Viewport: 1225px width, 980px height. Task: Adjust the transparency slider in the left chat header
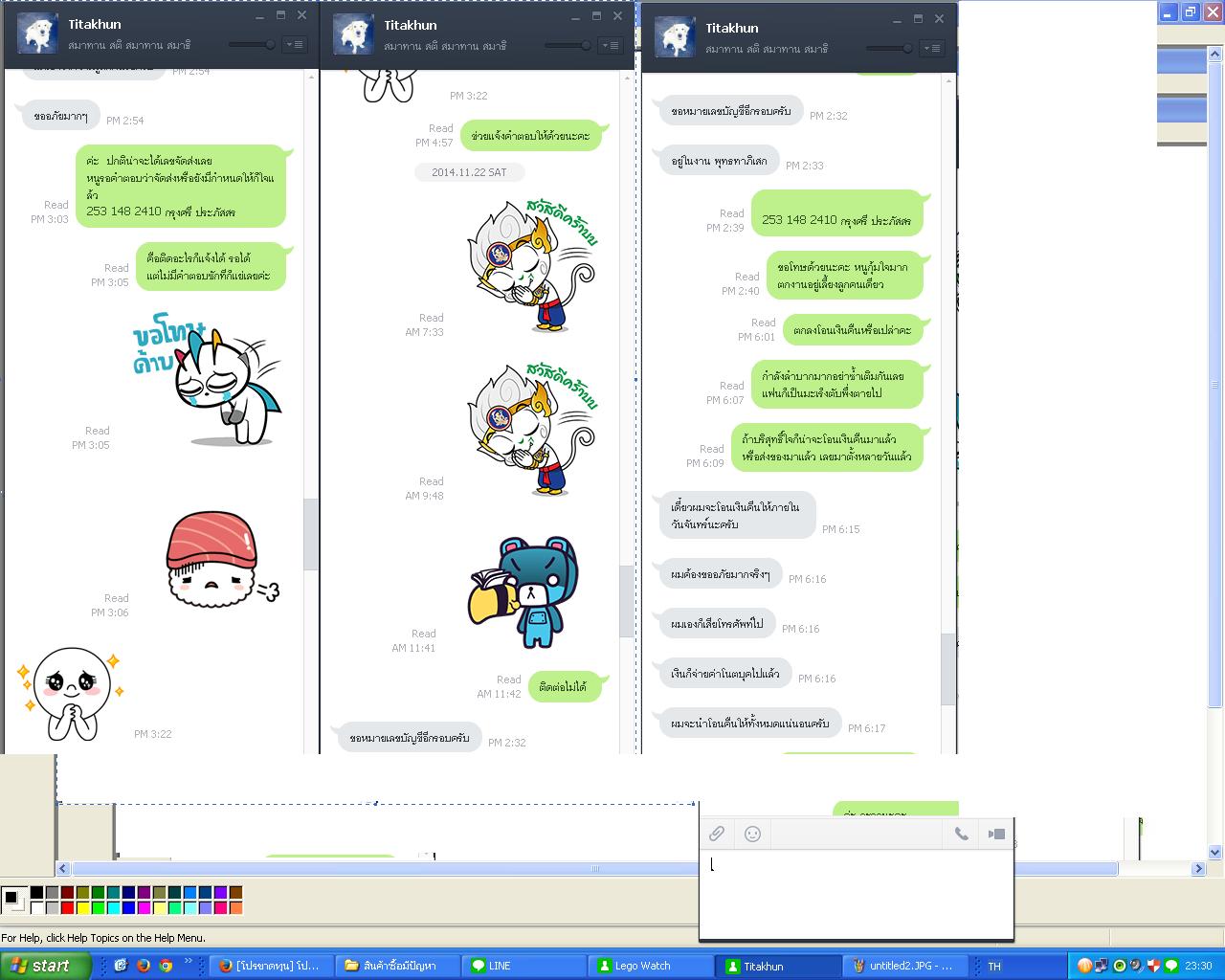[253, 44]
